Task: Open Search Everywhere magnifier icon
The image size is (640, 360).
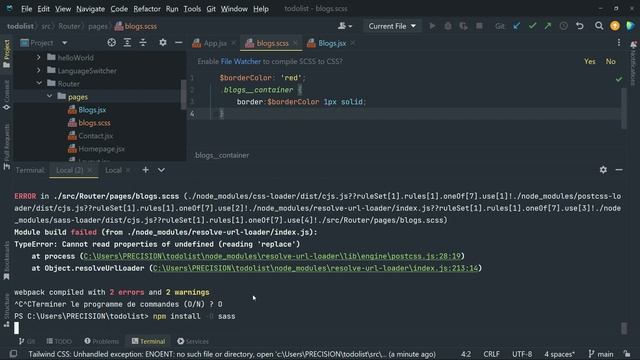Action: tap(599, 26)
